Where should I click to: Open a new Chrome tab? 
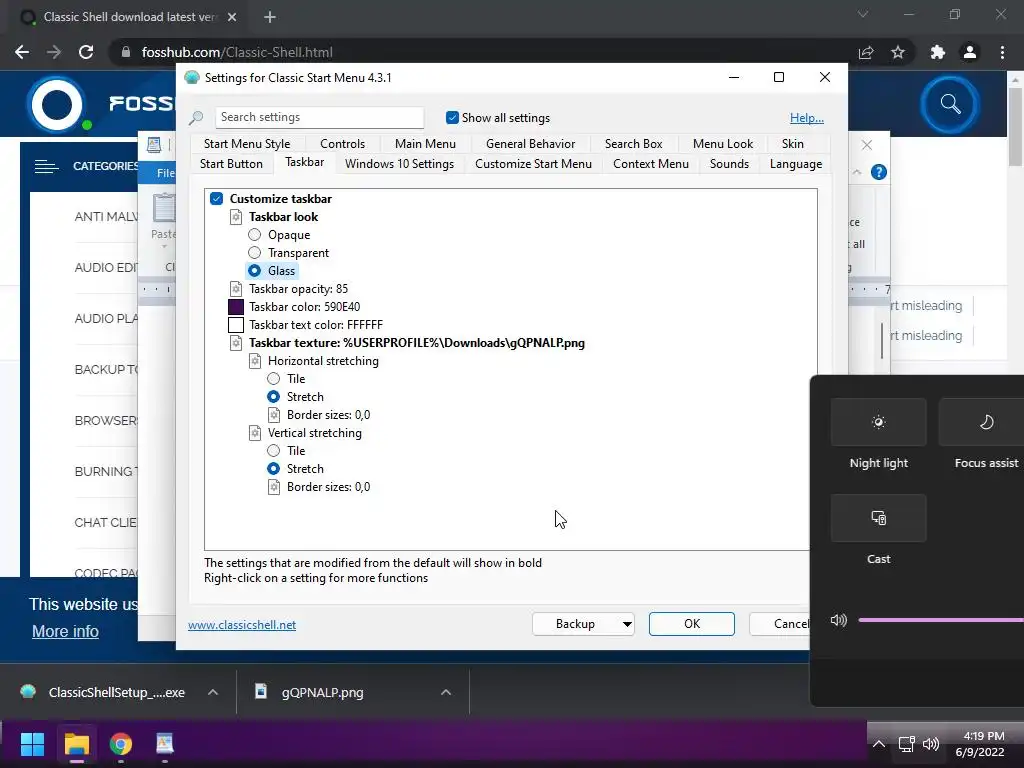(270, 17)
